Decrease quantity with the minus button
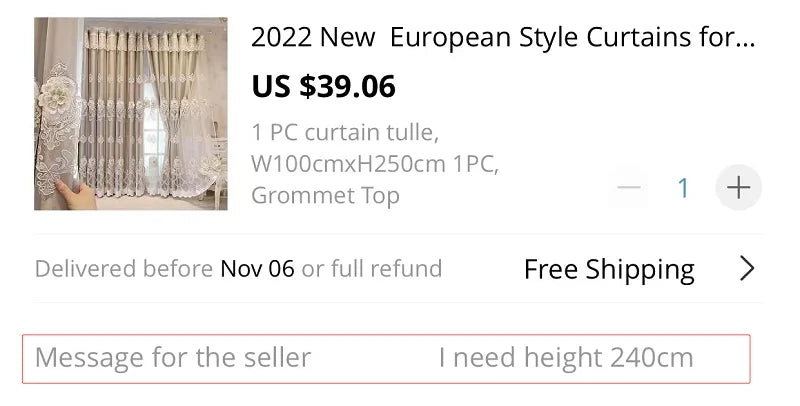The width and height of the screenshot is (800, 406). 629,187
